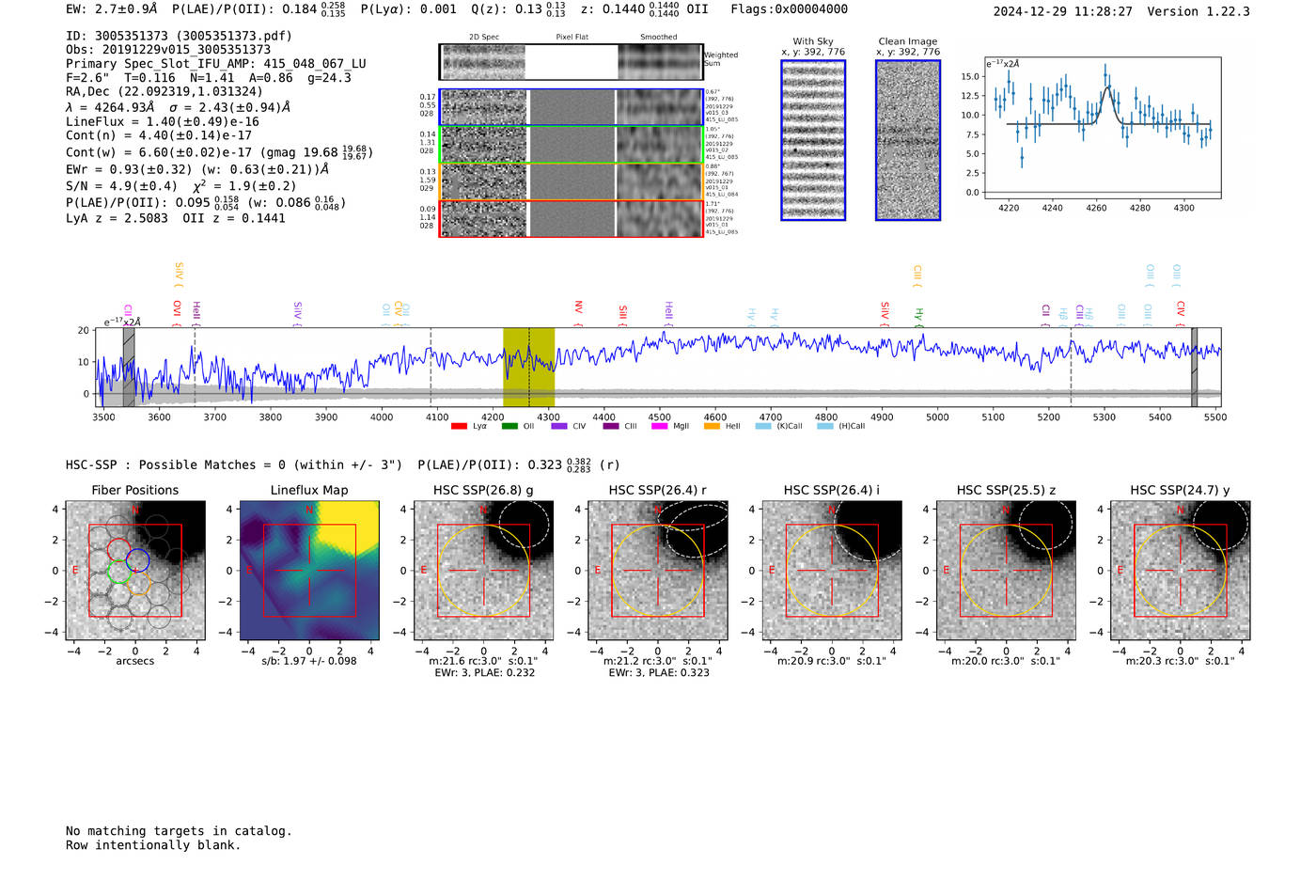Click the Smoothed column header
Viewport: 1316px width, 896px height.
(x=659, y=38)
